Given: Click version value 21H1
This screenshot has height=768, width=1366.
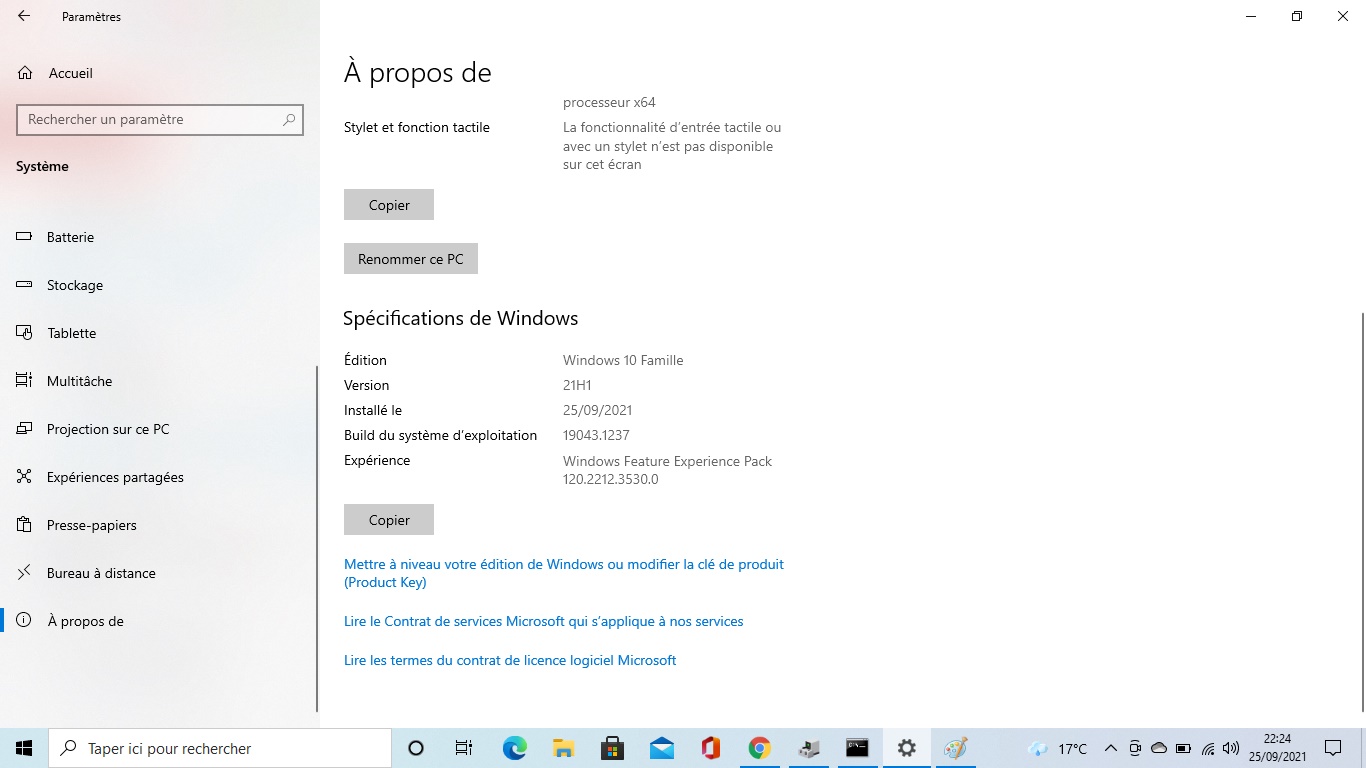Looking at the screenshot, I should coord(577,385).
